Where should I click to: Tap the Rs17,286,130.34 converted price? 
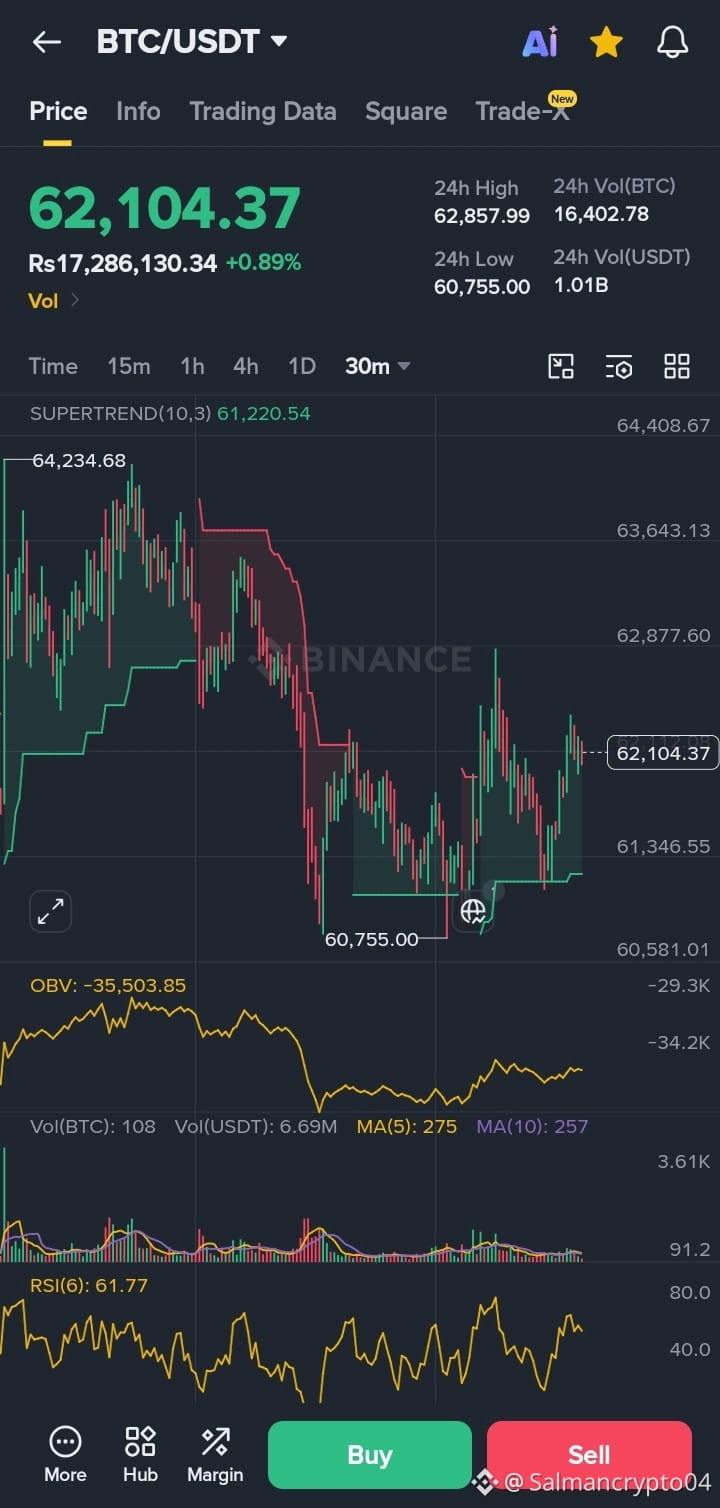tap(122, 263)
